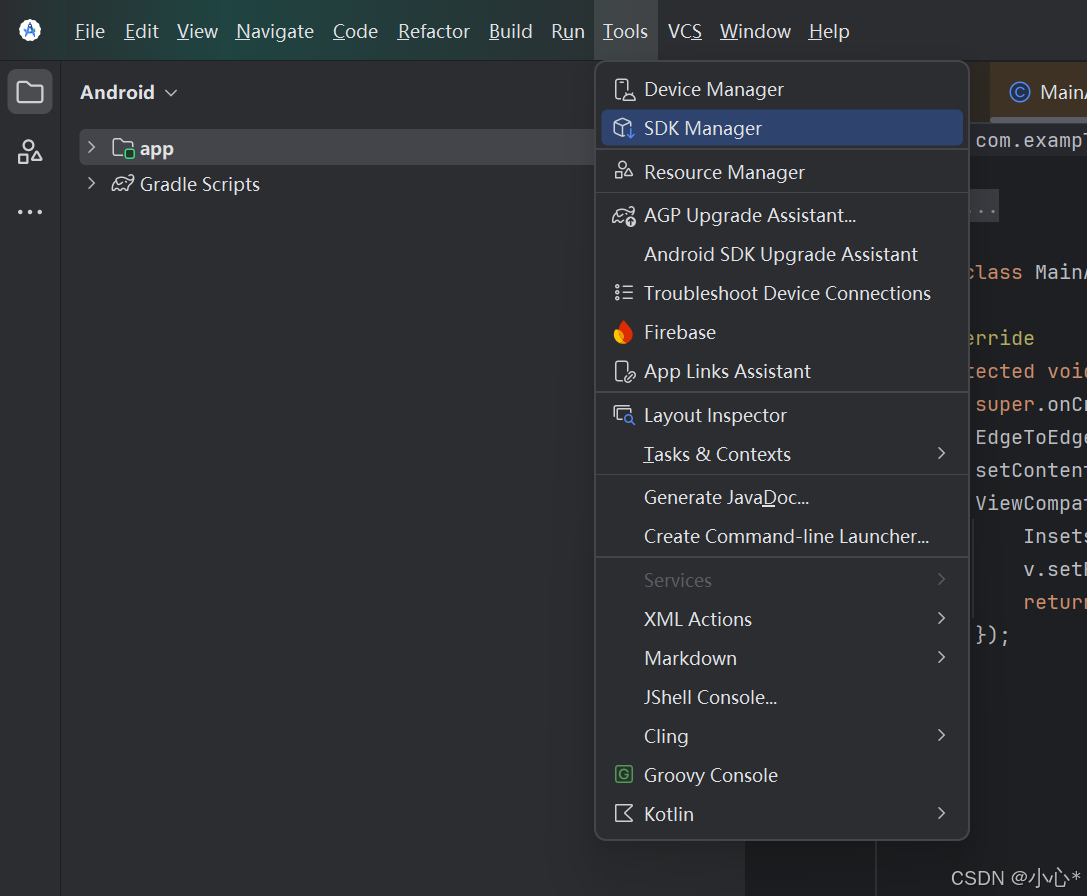Screen dimensions: 1087x896
Task: Click the Groovy Console G icon
Action: coord(624,774)
